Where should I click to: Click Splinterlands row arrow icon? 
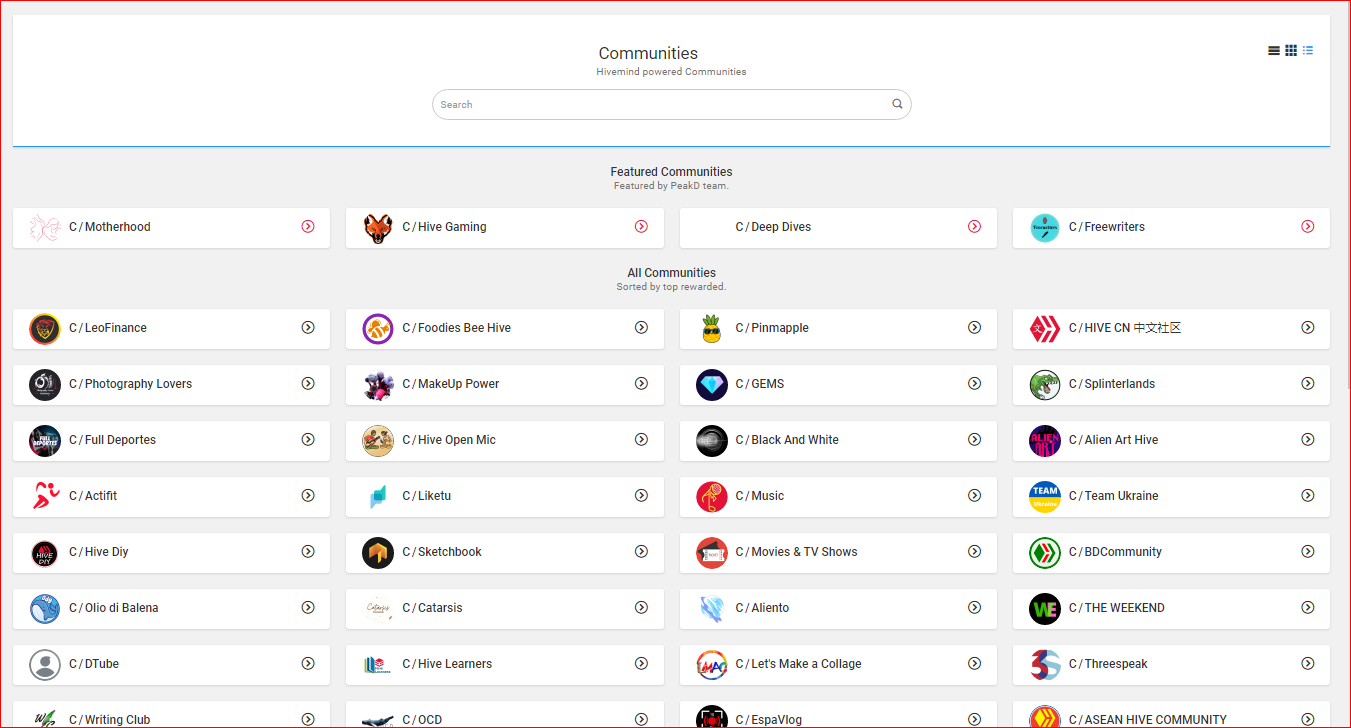click(x=1307, y=384)
